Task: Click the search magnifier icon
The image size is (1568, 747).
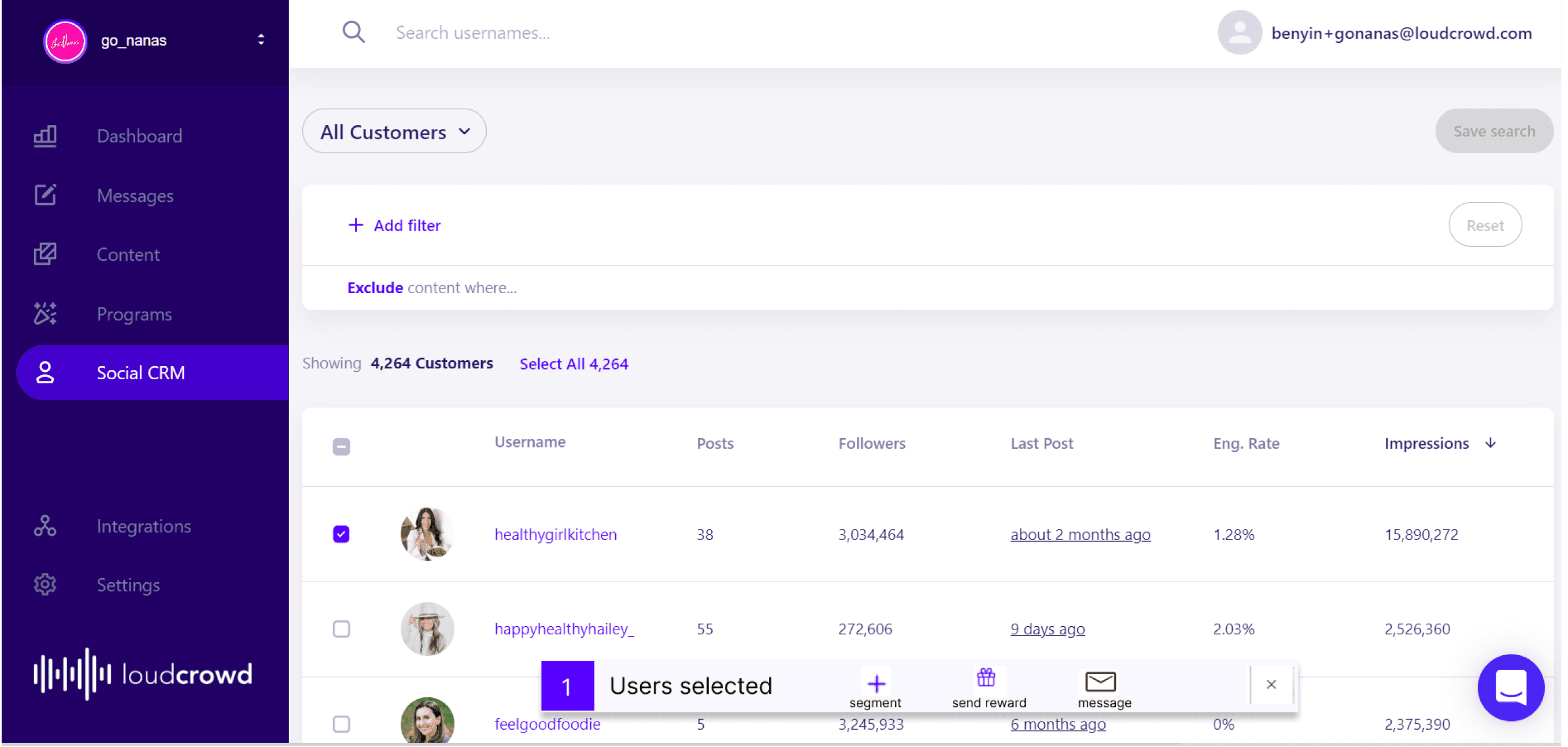Action: [353, 32]
